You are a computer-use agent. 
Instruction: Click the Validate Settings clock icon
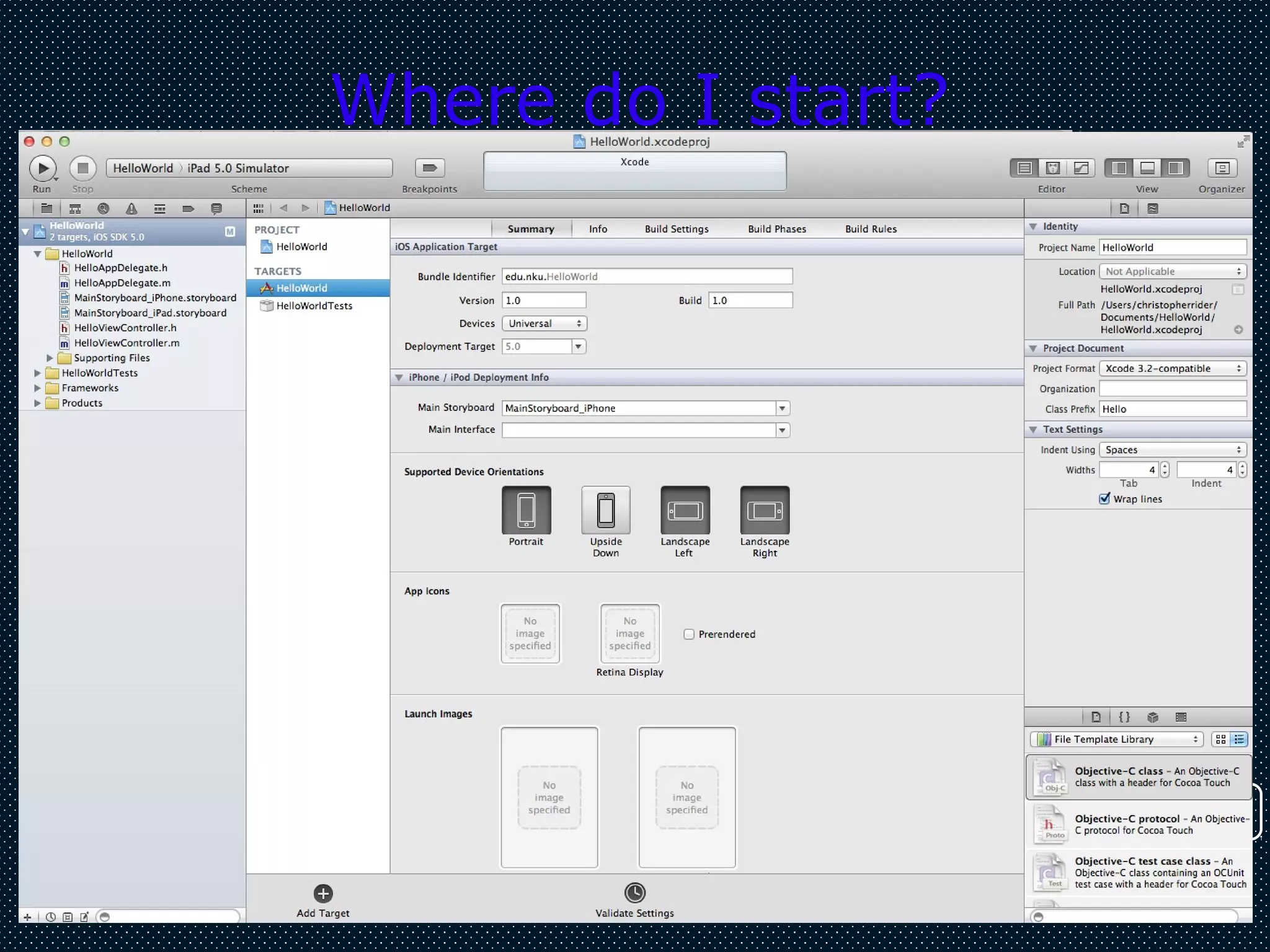pos(634,893)
